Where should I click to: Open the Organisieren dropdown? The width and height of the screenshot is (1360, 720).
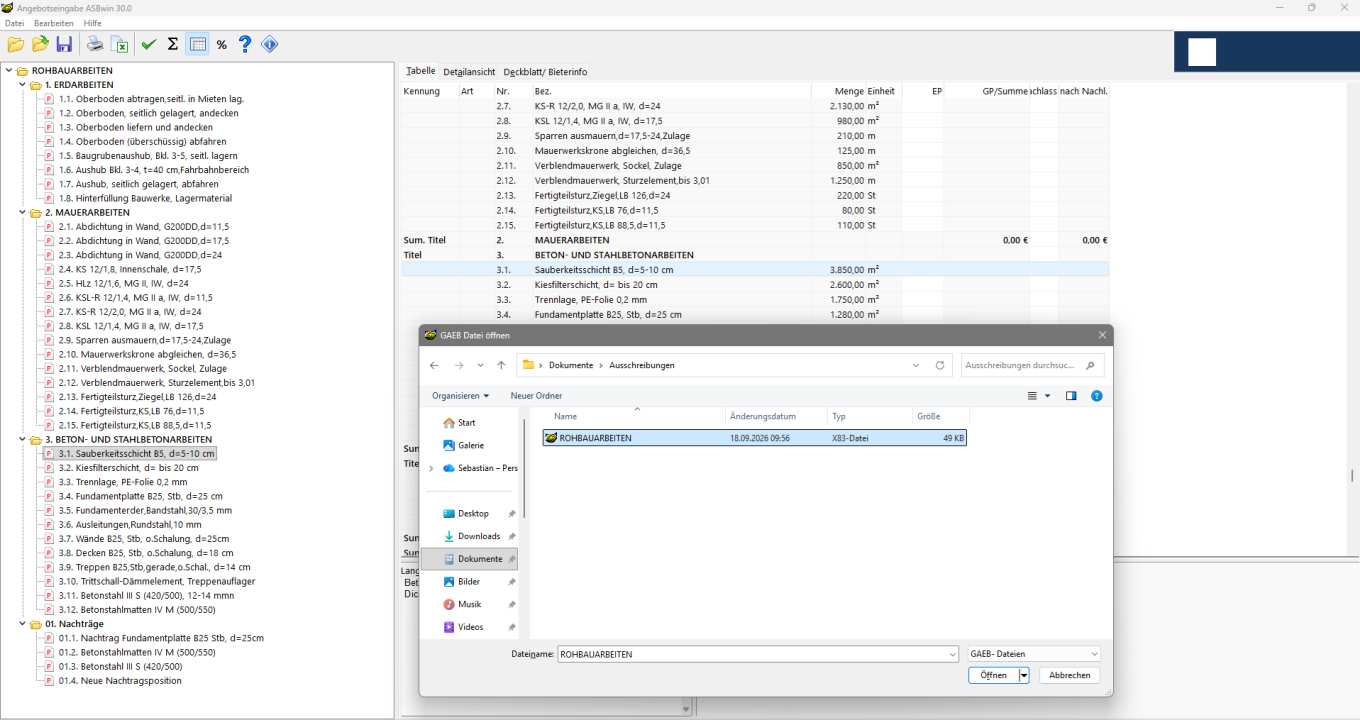click(461, 396)
